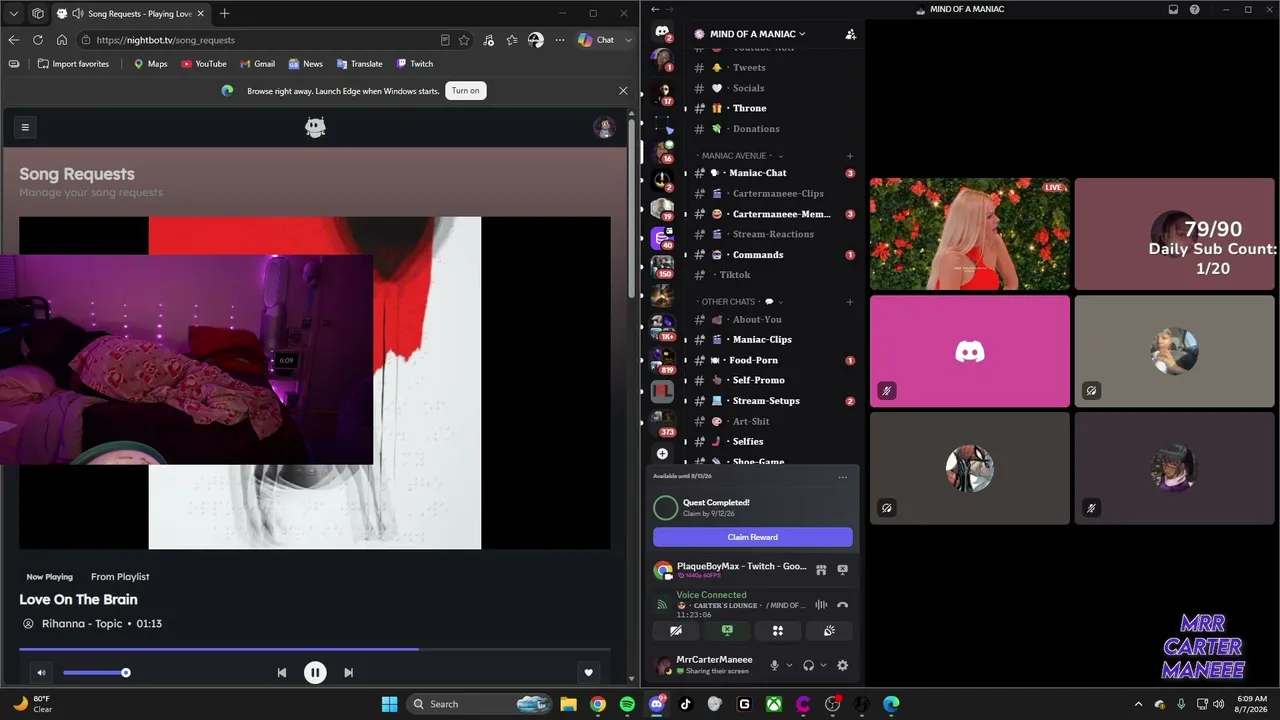Open the Translate bookmark in Edge

[x=359, y=64]
